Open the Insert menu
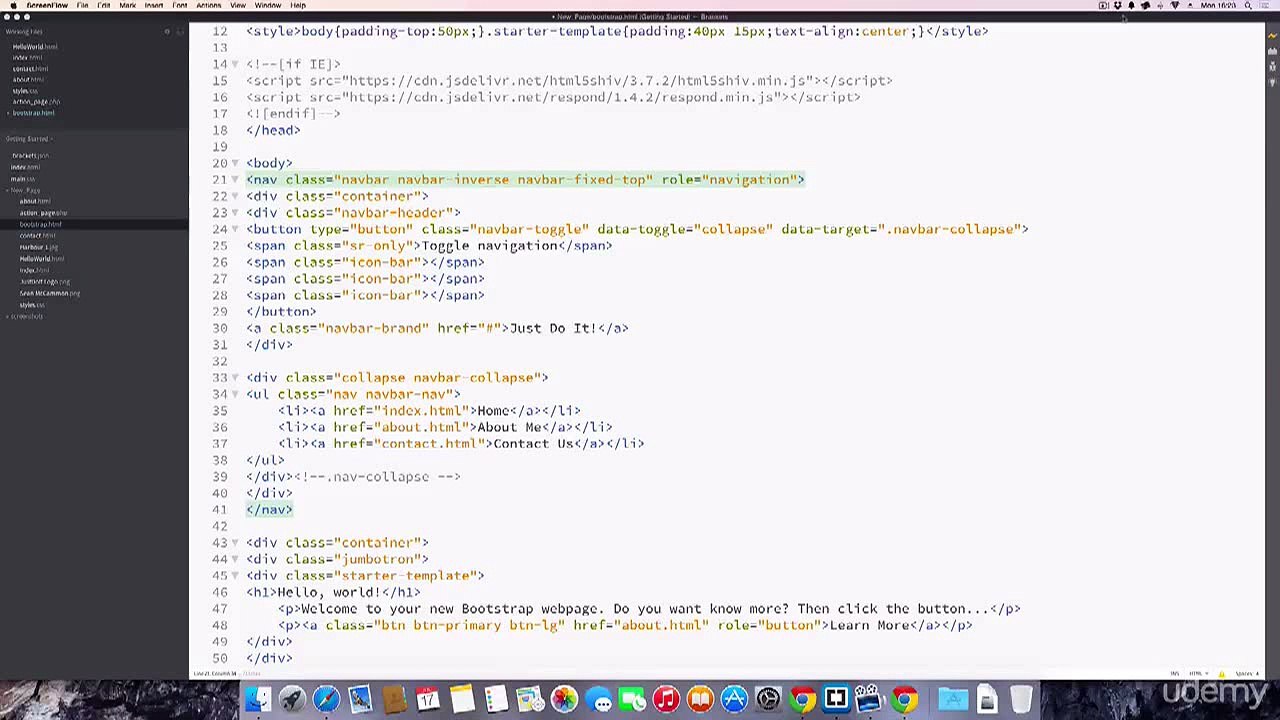 pos(154,6)
